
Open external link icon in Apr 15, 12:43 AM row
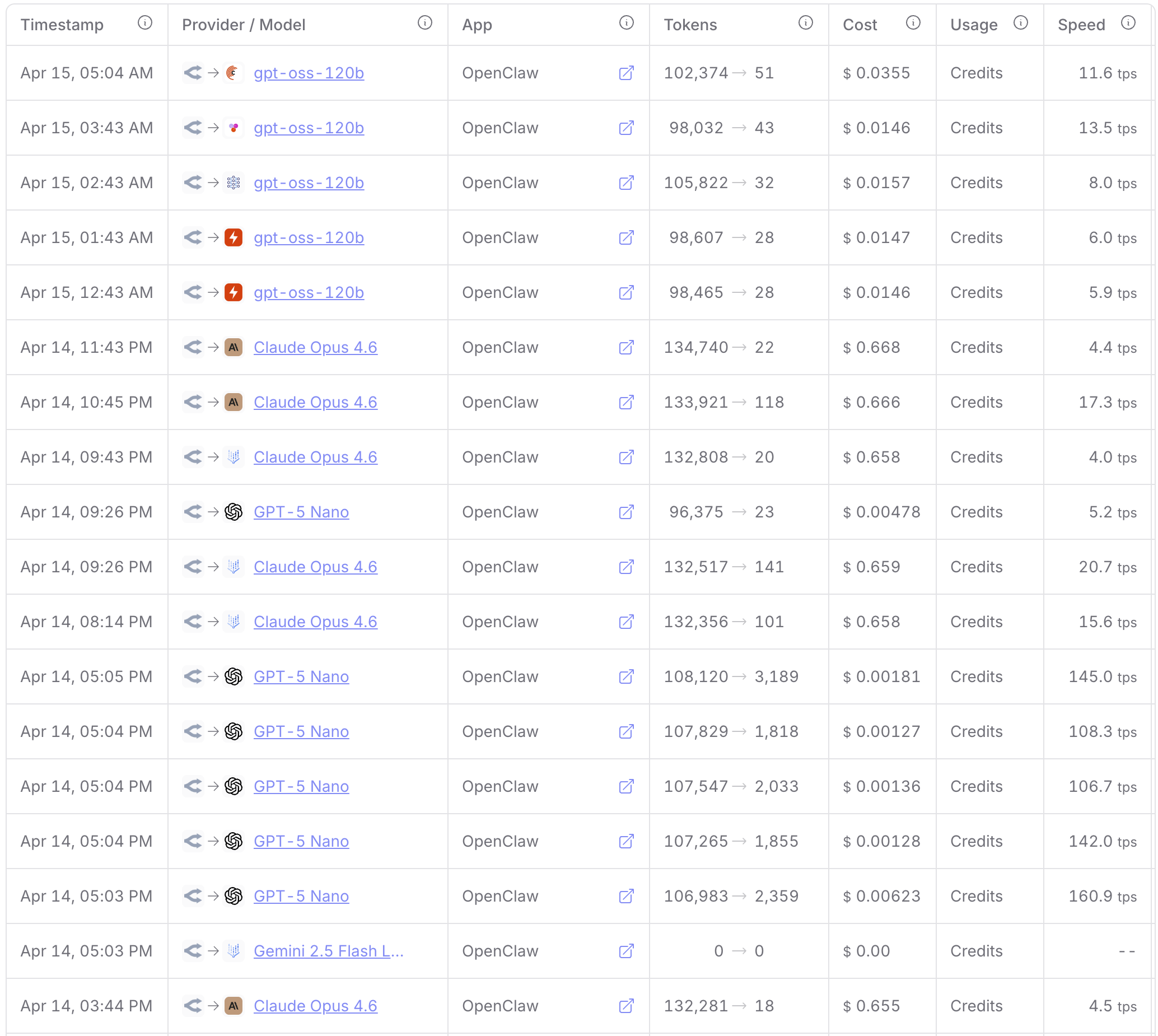(x=627, y=292)
